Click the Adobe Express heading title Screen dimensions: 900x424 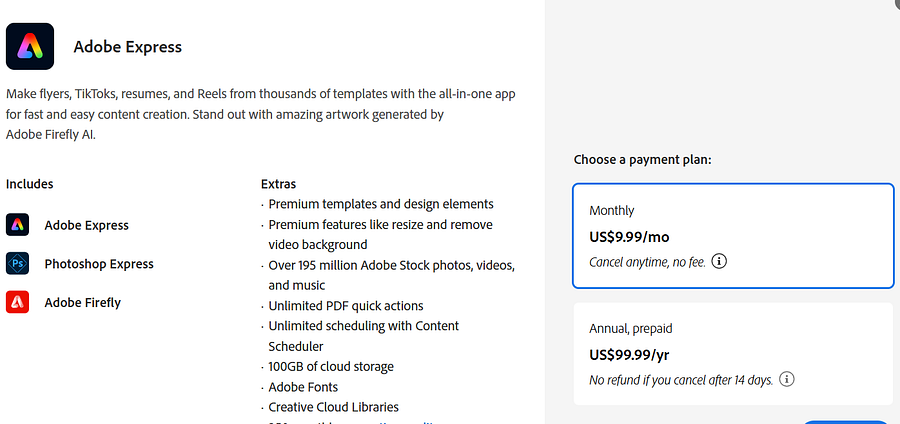tap(127, 47)
